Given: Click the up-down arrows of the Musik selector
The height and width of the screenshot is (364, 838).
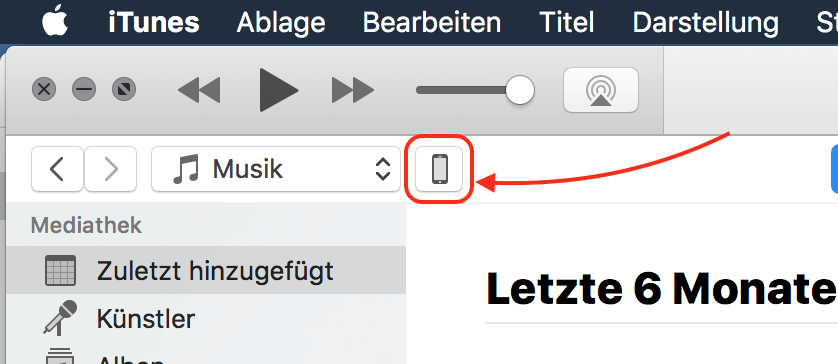Looking at the screenshot, I should (x=383, y=169).
